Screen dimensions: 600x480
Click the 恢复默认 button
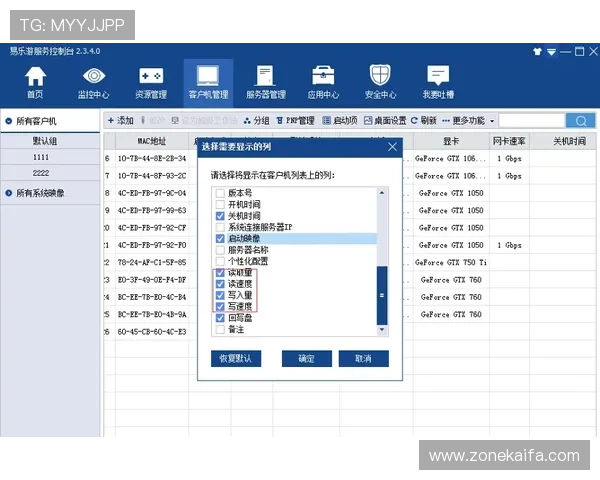[x=236, y=359]
